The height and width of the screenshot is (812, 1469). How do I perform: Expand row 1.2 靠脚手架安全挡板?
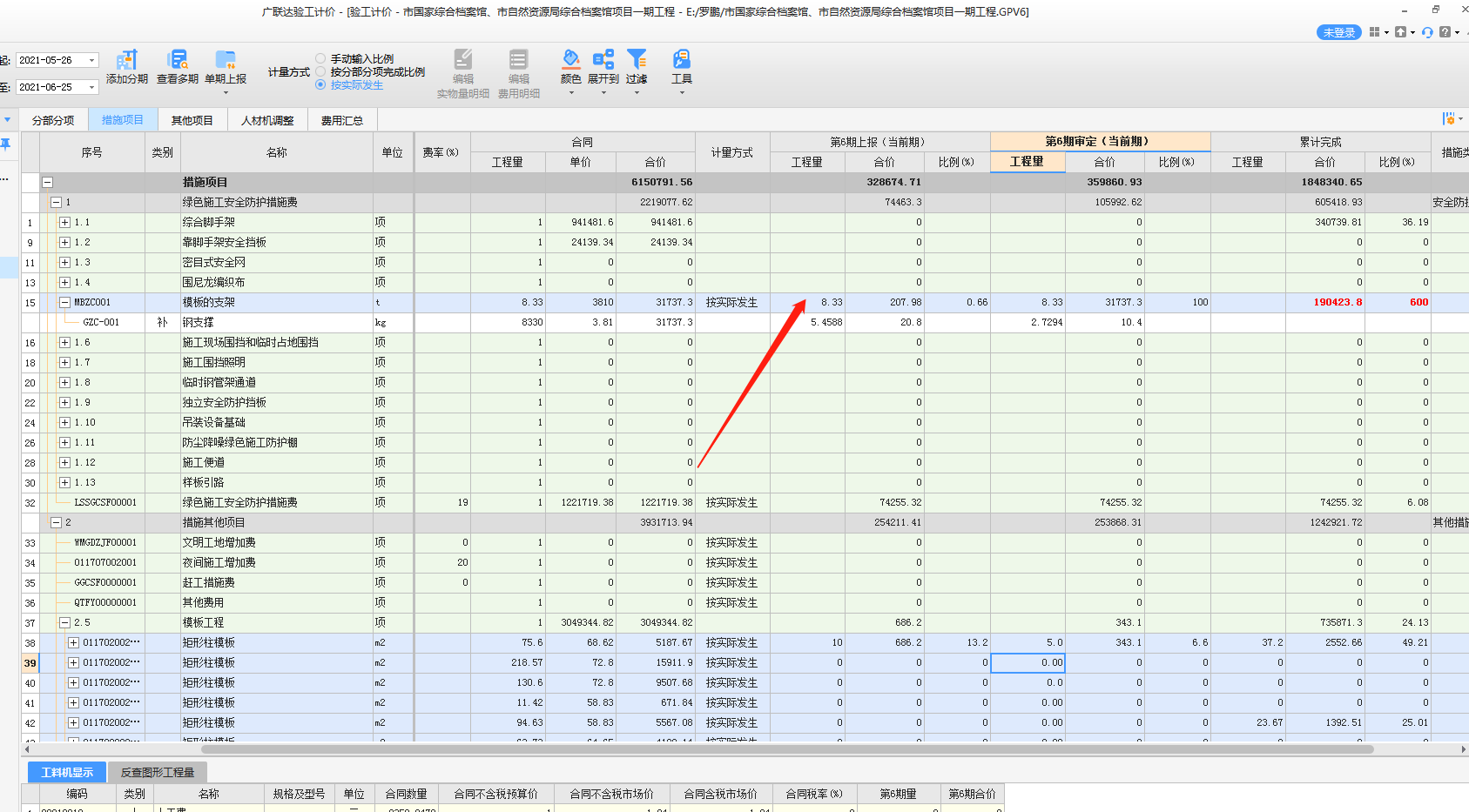click(64, 243)
